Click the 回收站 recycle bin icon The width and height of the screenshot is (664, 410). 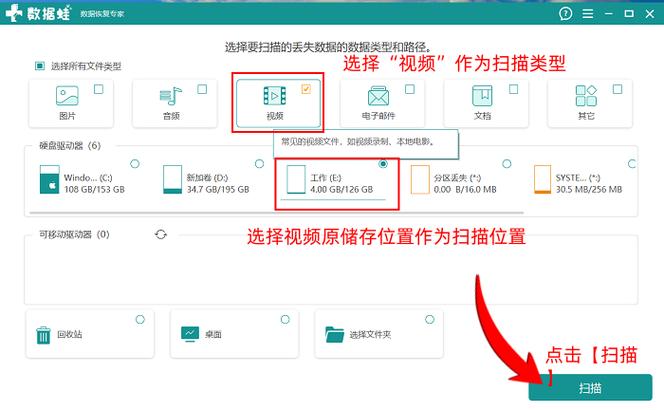coord(43,335)
